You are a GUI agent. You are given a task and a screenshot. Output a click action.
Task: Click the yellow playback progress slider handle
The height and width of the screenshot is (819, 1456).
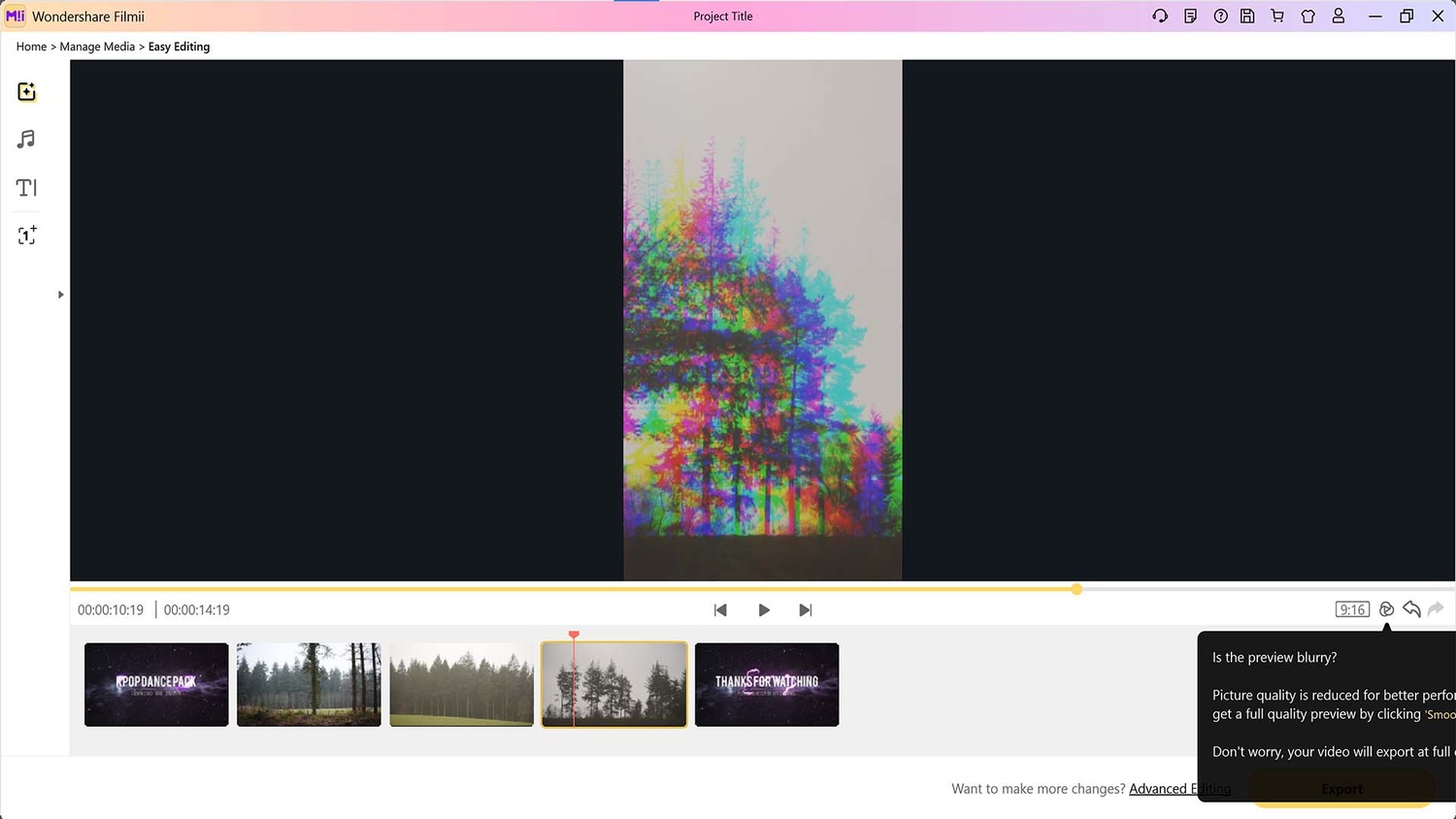1076,589
